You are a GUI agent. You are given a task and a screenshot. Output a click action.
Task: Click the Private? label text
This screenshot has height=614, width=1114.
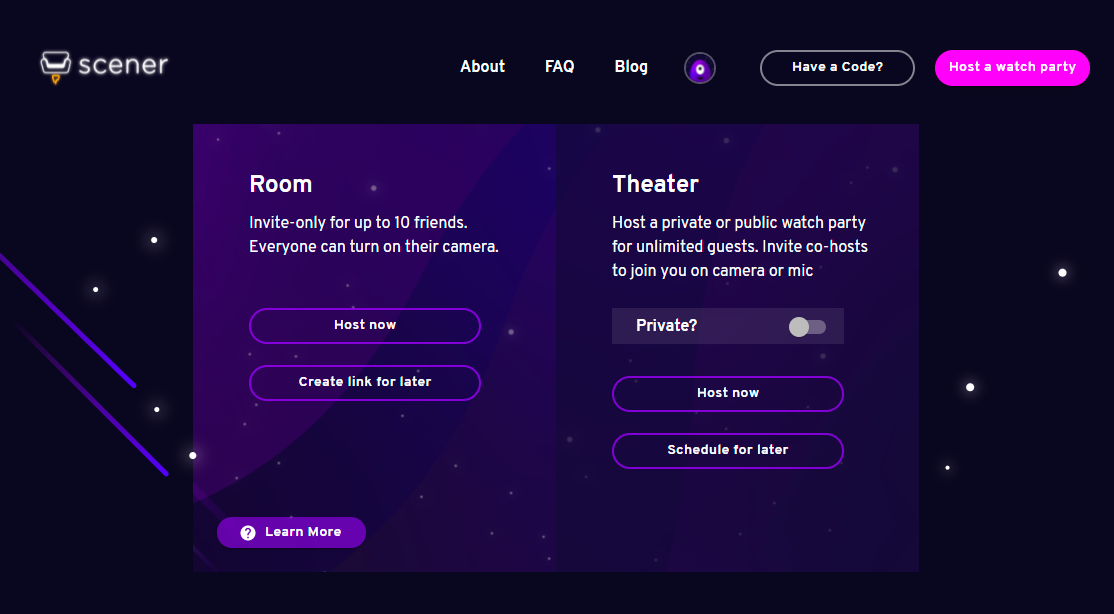pos(666,325)
